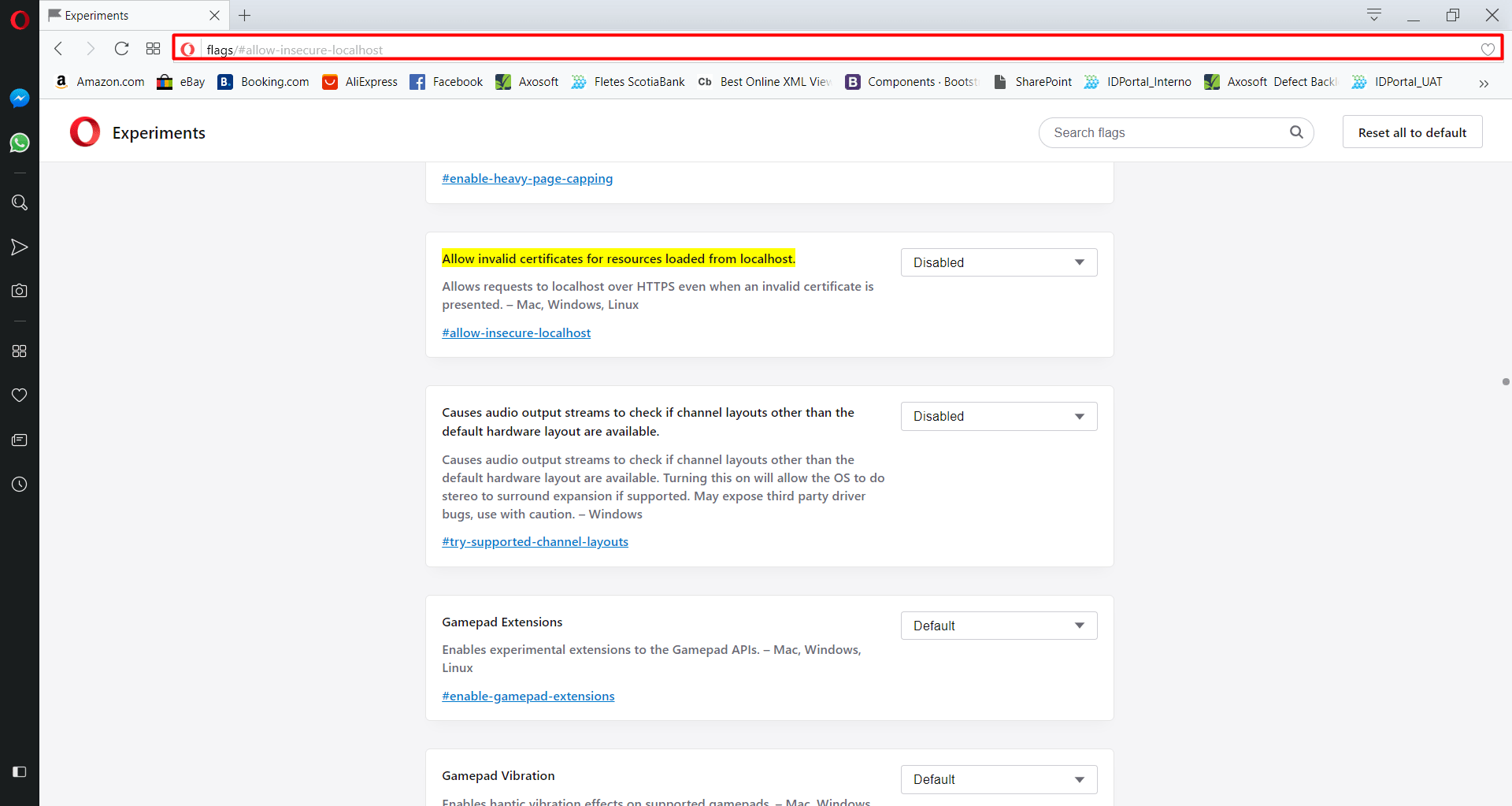Reload the current page

[x=121, y=49]
